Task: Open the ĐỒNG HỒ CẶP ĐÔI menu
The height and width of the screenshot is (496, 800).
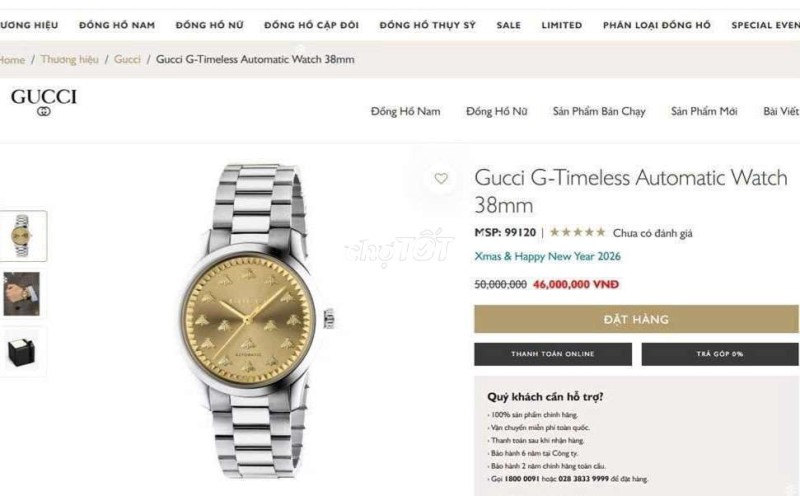Action: tap(311, 25)
